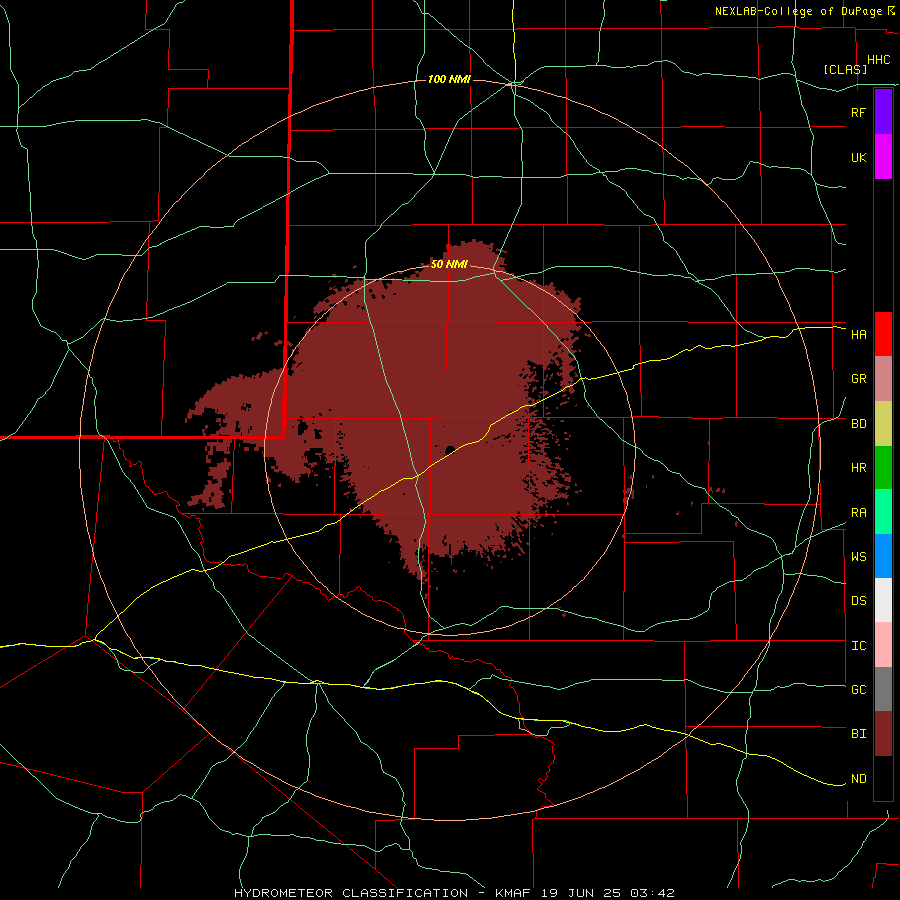Select the GR pink legend swatch

click(883, 379)
